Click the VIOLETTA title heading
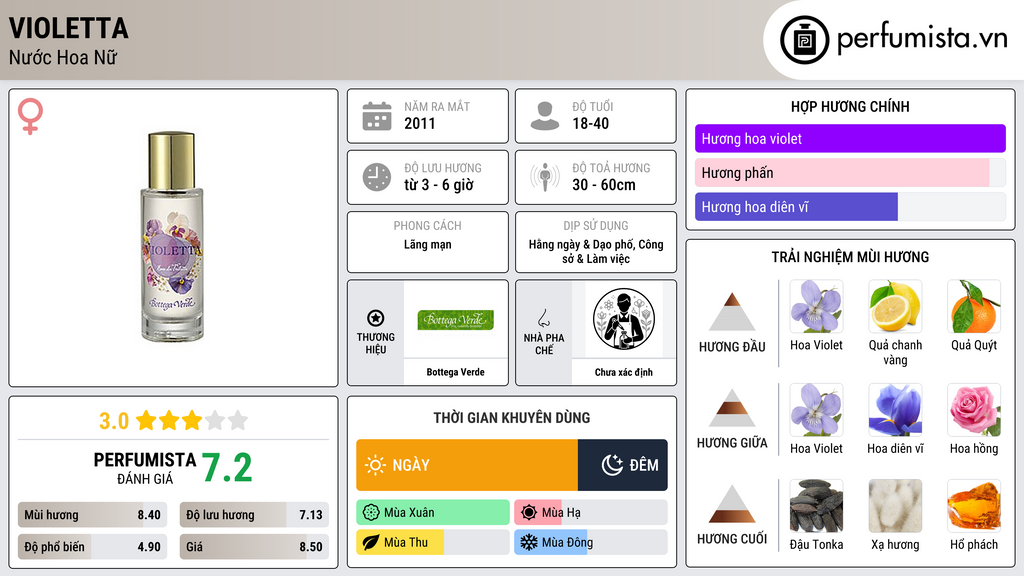 pyautogui.click(x=69, y=28)
